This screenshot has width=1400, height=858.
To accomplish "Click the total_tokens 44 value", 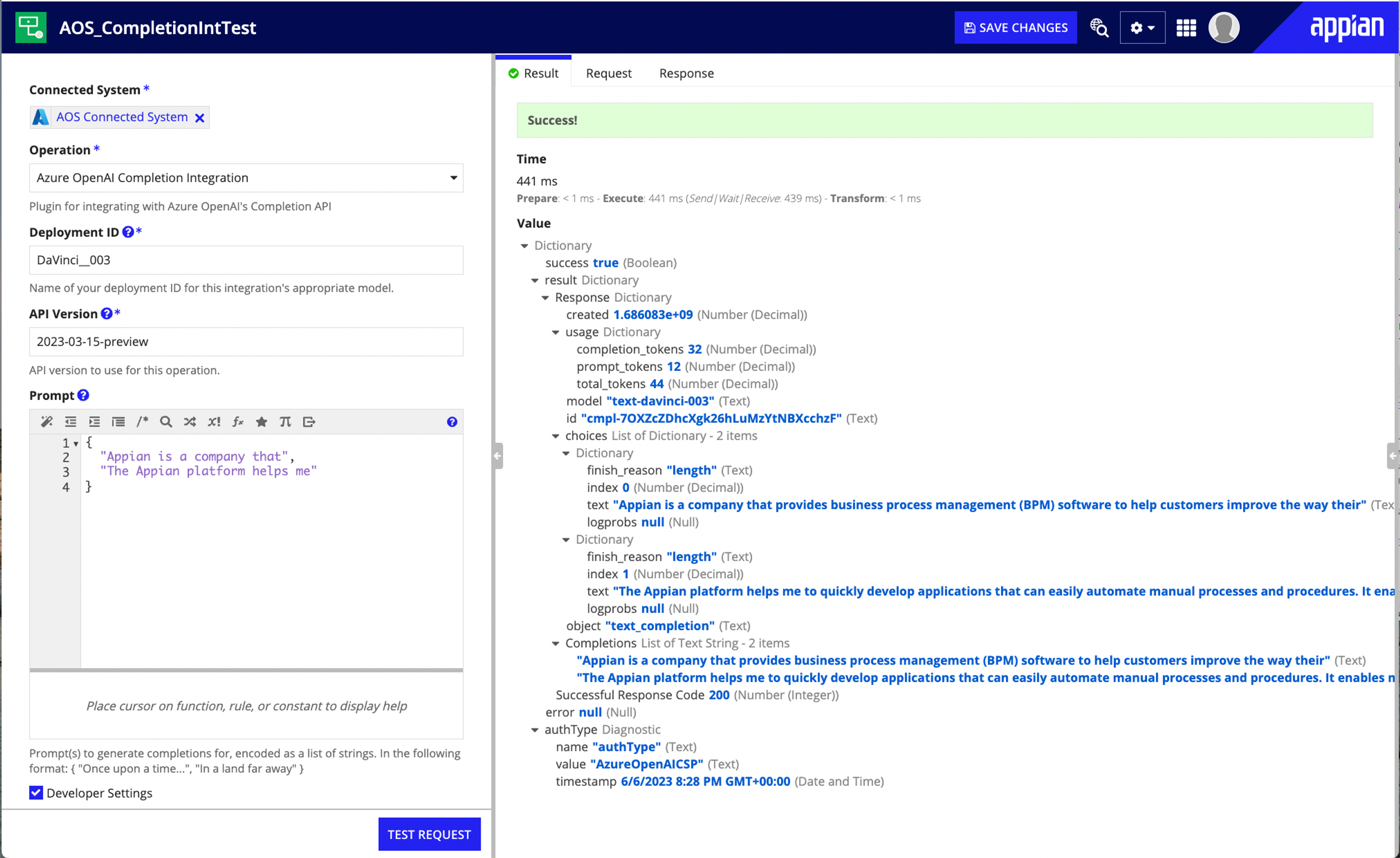I will pyautogui.click(x=656, y=383).
